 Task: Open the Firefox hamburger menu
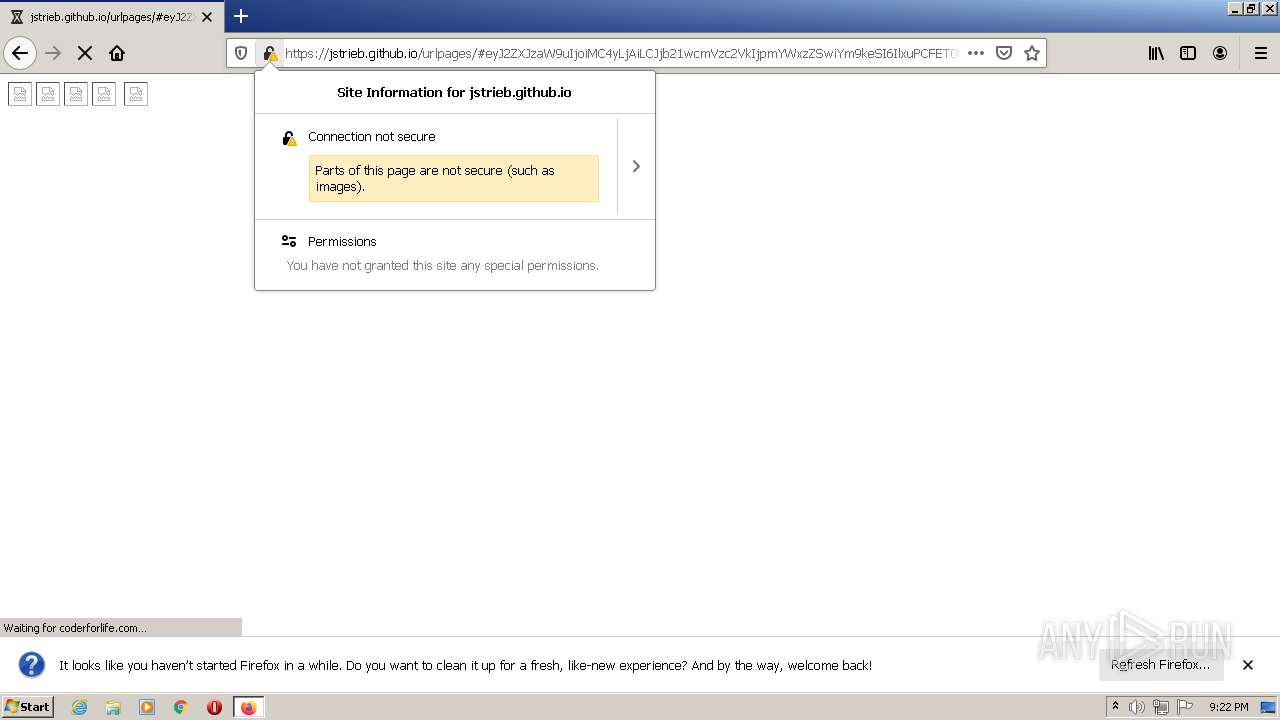(1260, 53)
